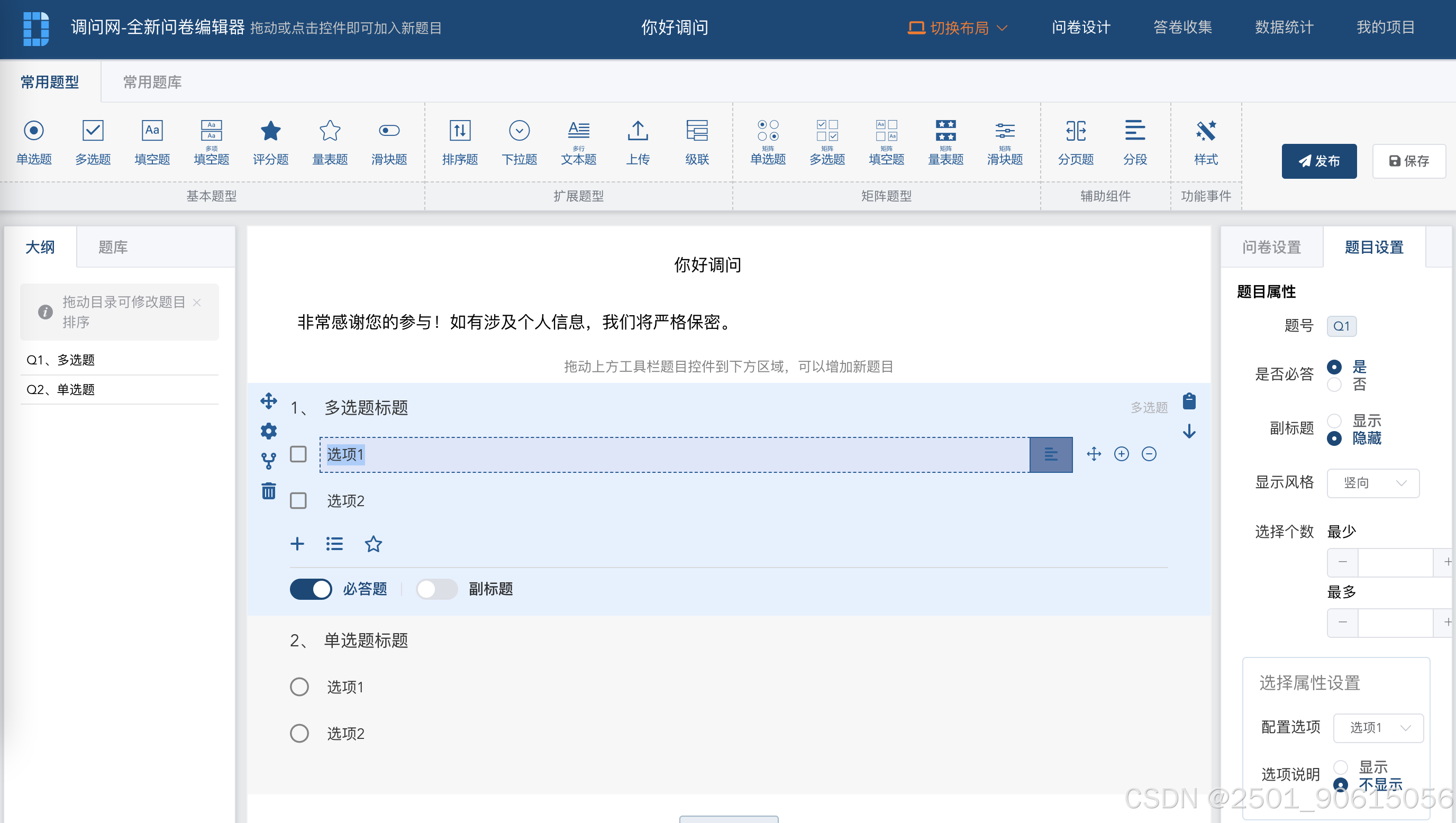Toggle the 必答题 switch off
The image size is (1456, 823).
tap(311, 589)
